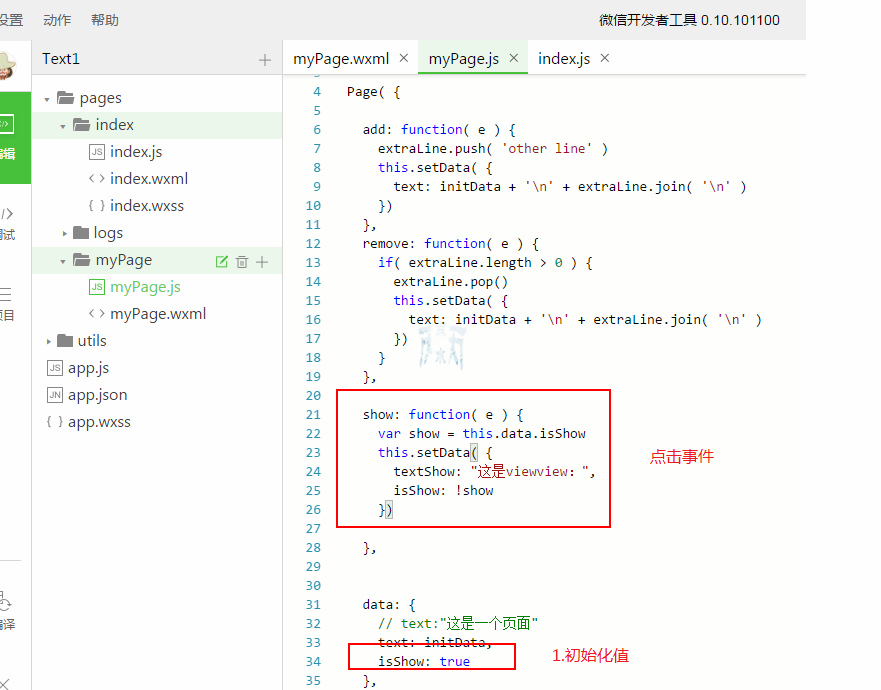
Task: Click the plus icon on myPage folder
Action: [x=262, y=261]
